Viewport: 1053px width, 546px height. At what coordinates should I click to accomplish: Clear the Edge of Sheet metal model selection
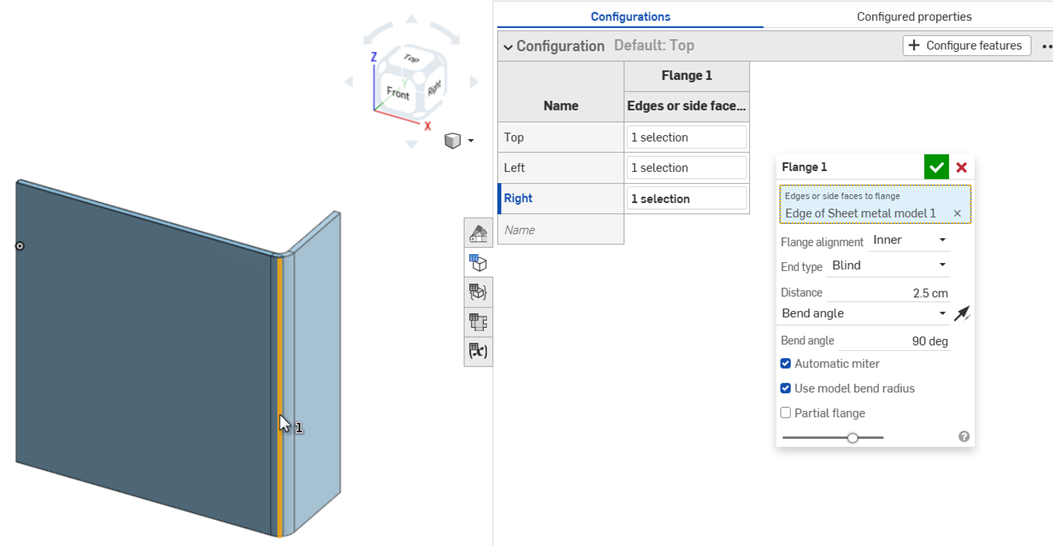click(957, 214)
